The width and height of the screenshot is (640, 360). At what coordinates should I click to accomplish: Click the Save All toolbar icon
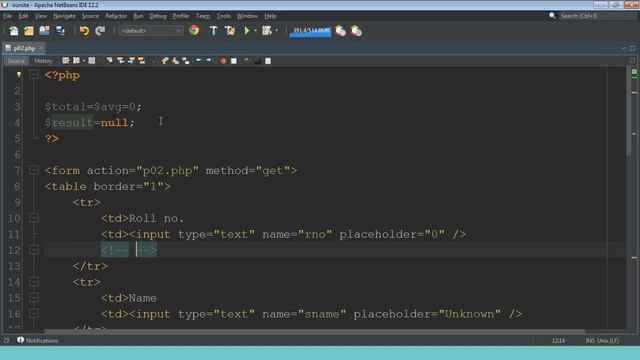(x=60, y=31)
